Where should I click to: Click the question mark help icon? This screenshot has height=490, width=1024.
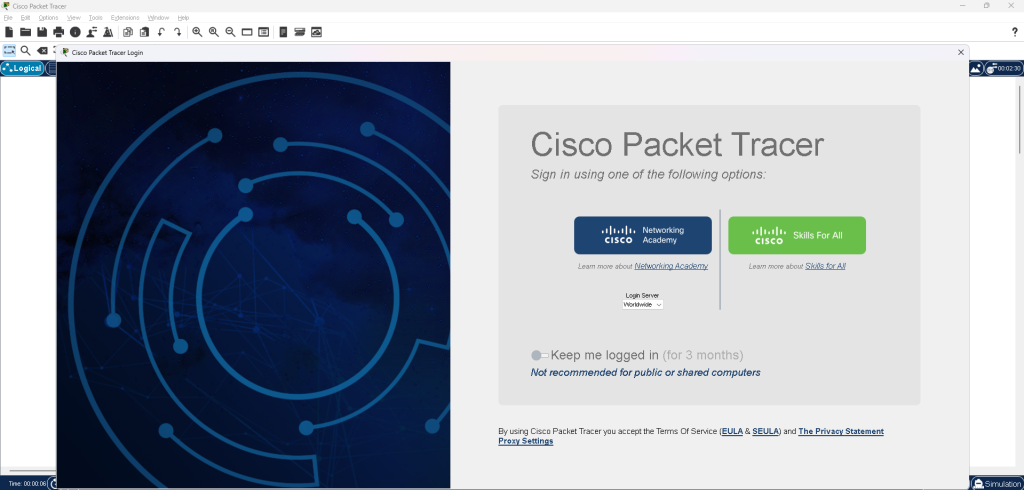tap(1015, 32)
